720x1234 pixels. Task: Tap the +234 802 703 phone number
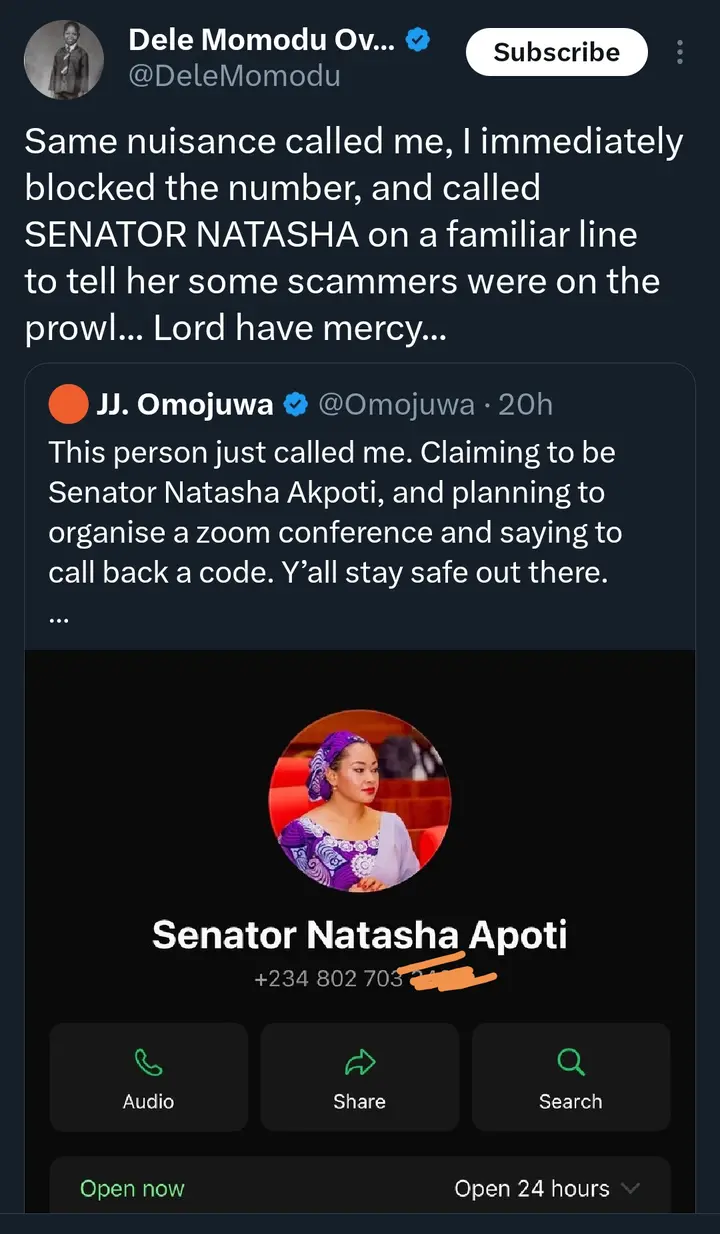[330, 978]
